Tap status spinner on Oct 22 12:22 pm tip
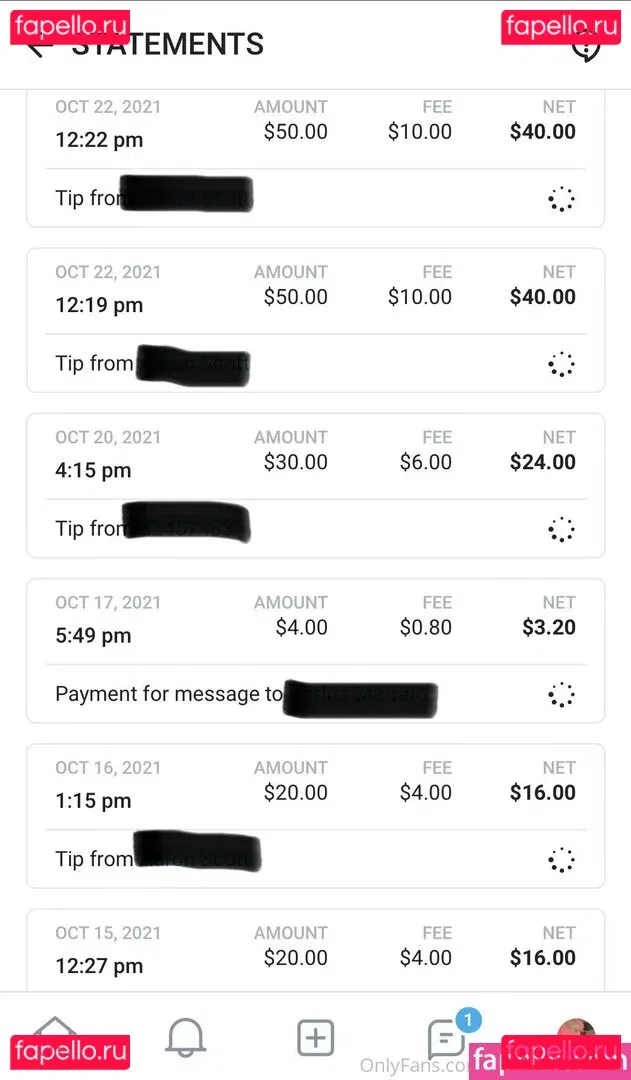Viewport: 631px width, 1080px height. (x=562, y=199)
